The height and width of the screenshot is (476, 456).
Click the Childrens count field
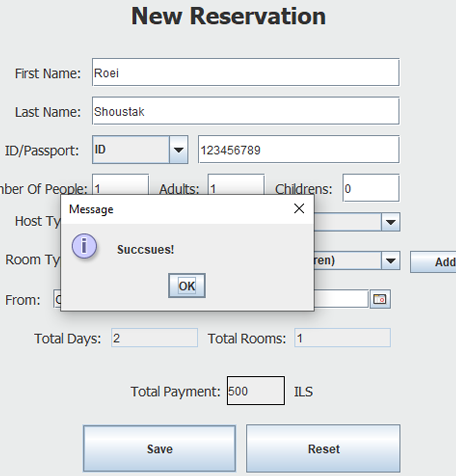371,188
